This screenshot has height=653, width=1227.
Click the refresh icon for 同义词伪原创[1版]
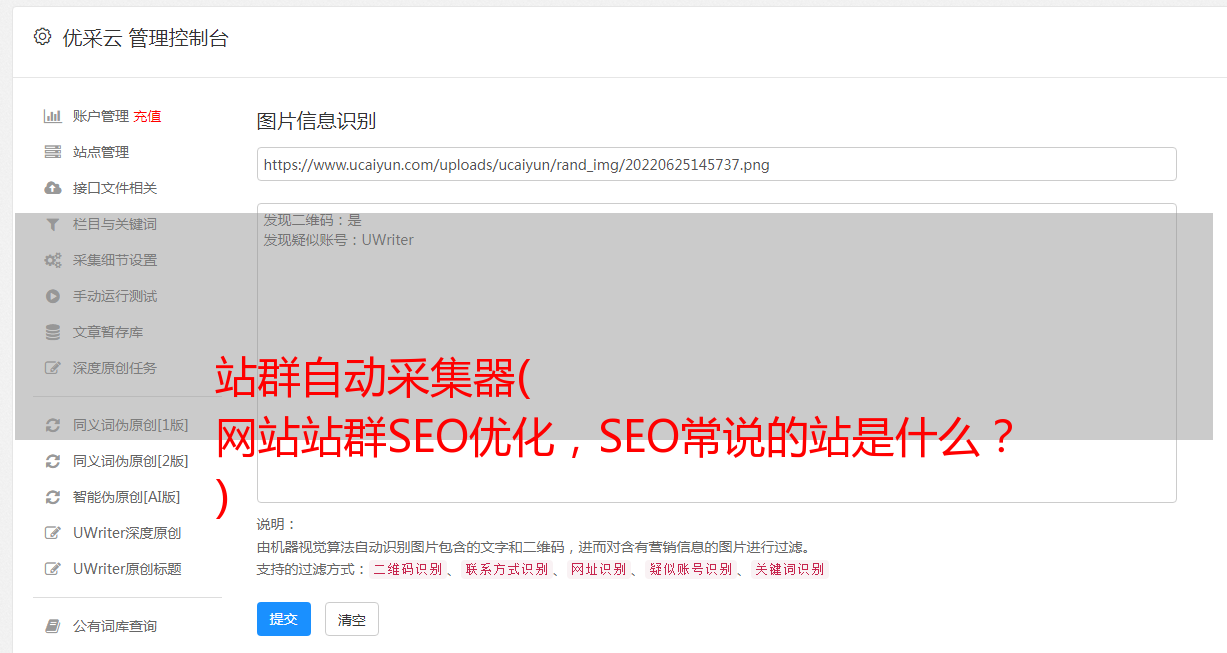pos(53,425)
